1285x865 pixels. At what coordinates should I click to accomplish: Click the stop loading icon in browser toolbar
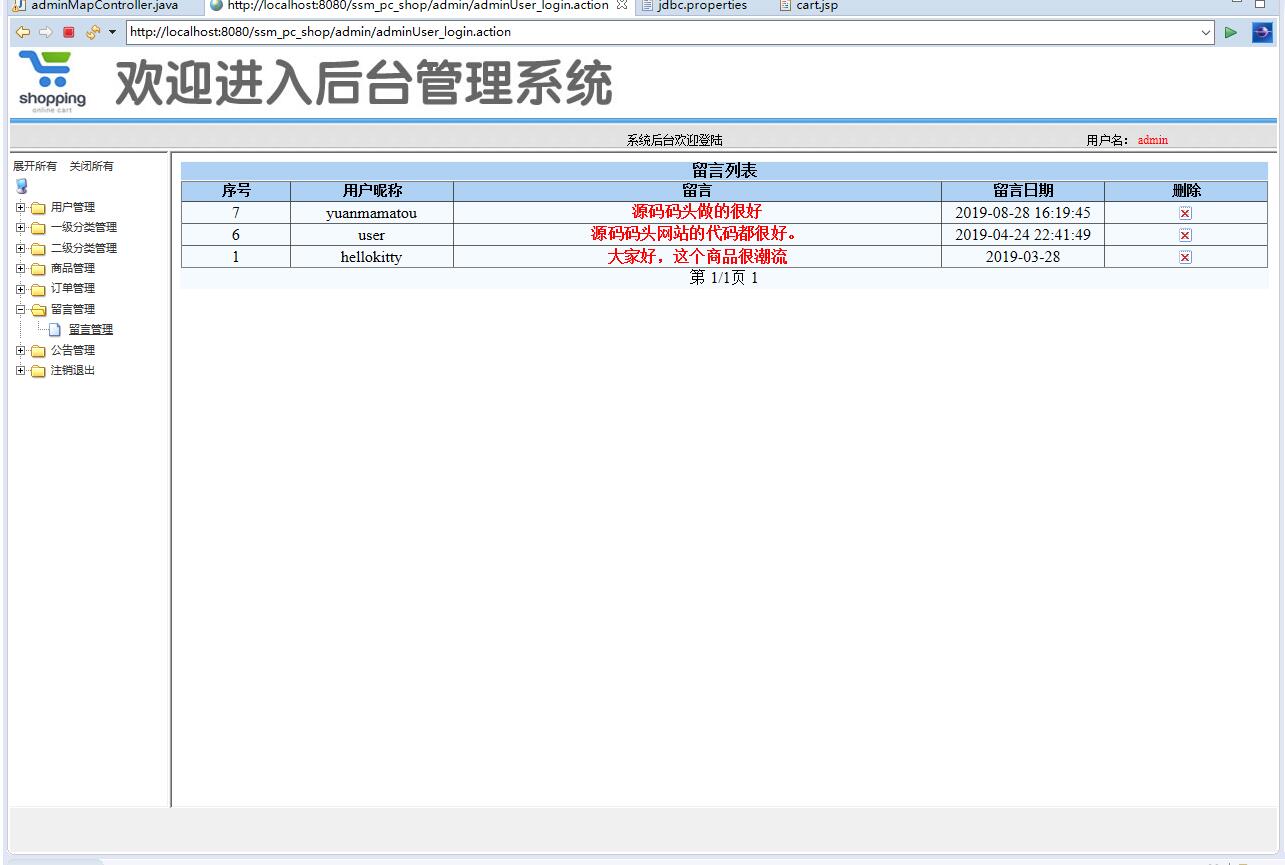pos(67,31)
